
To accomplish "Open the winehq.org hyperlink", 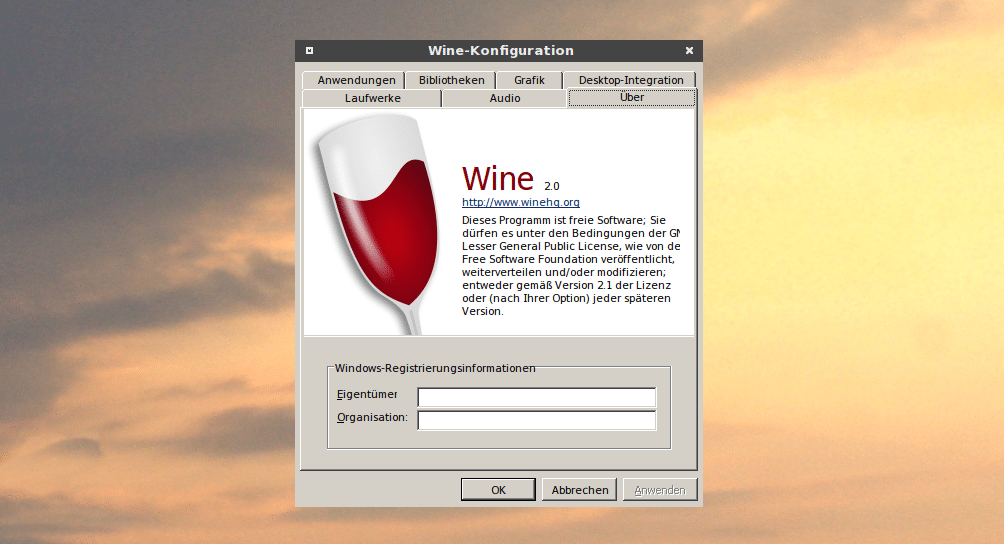I will point(521,202).
